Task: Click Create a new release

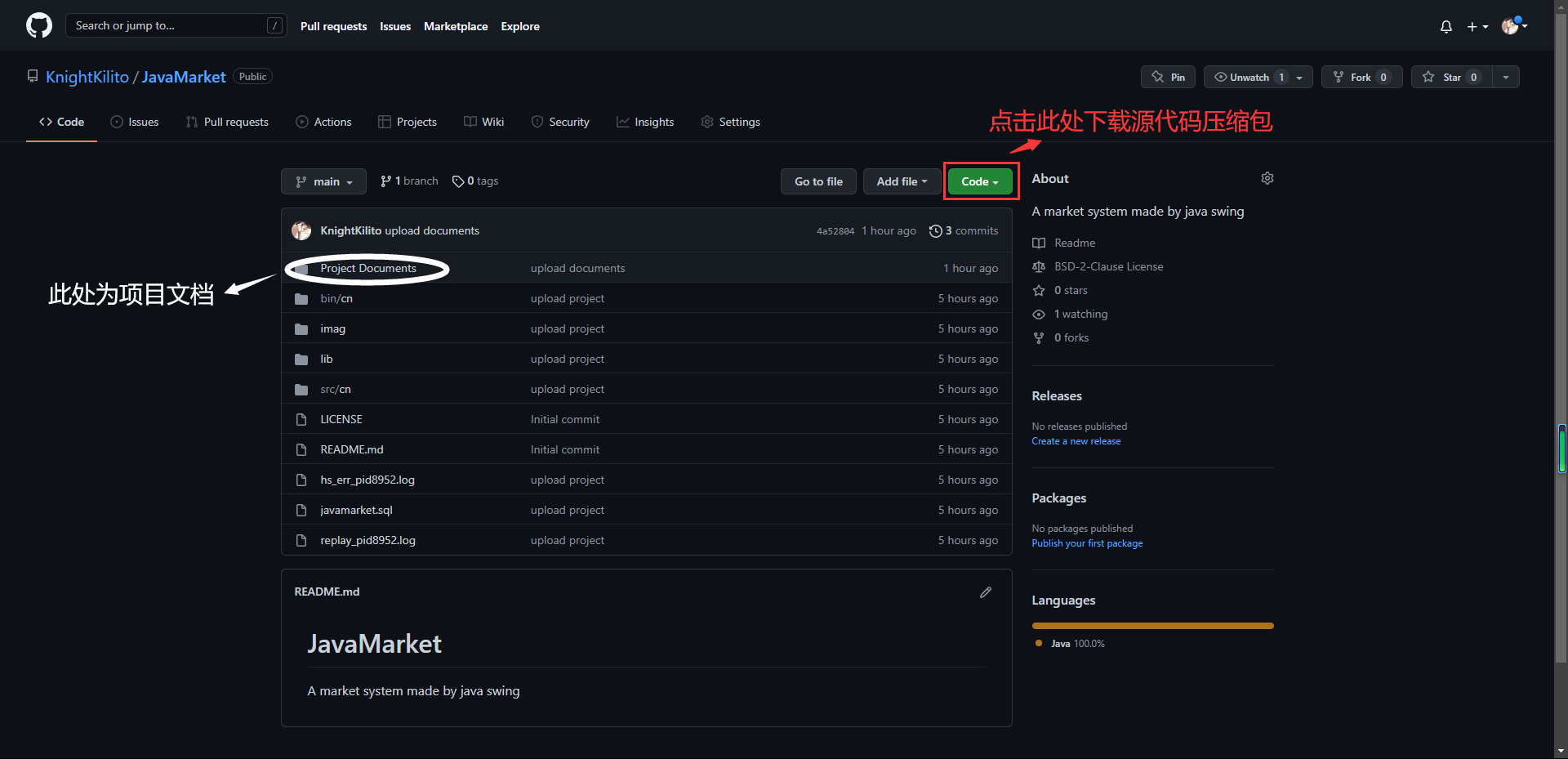Action: click(1076, 441)
